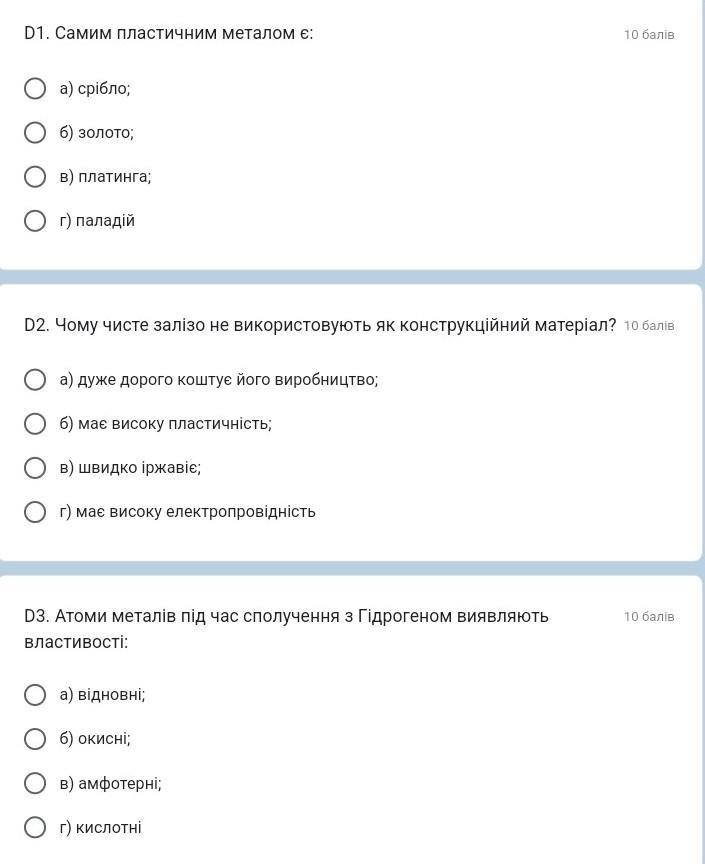Image resolution: width=705 pixels, height=864 pixels.
Task: Click the '10 балів' label of D2
Action: click(x=649, y=326)
